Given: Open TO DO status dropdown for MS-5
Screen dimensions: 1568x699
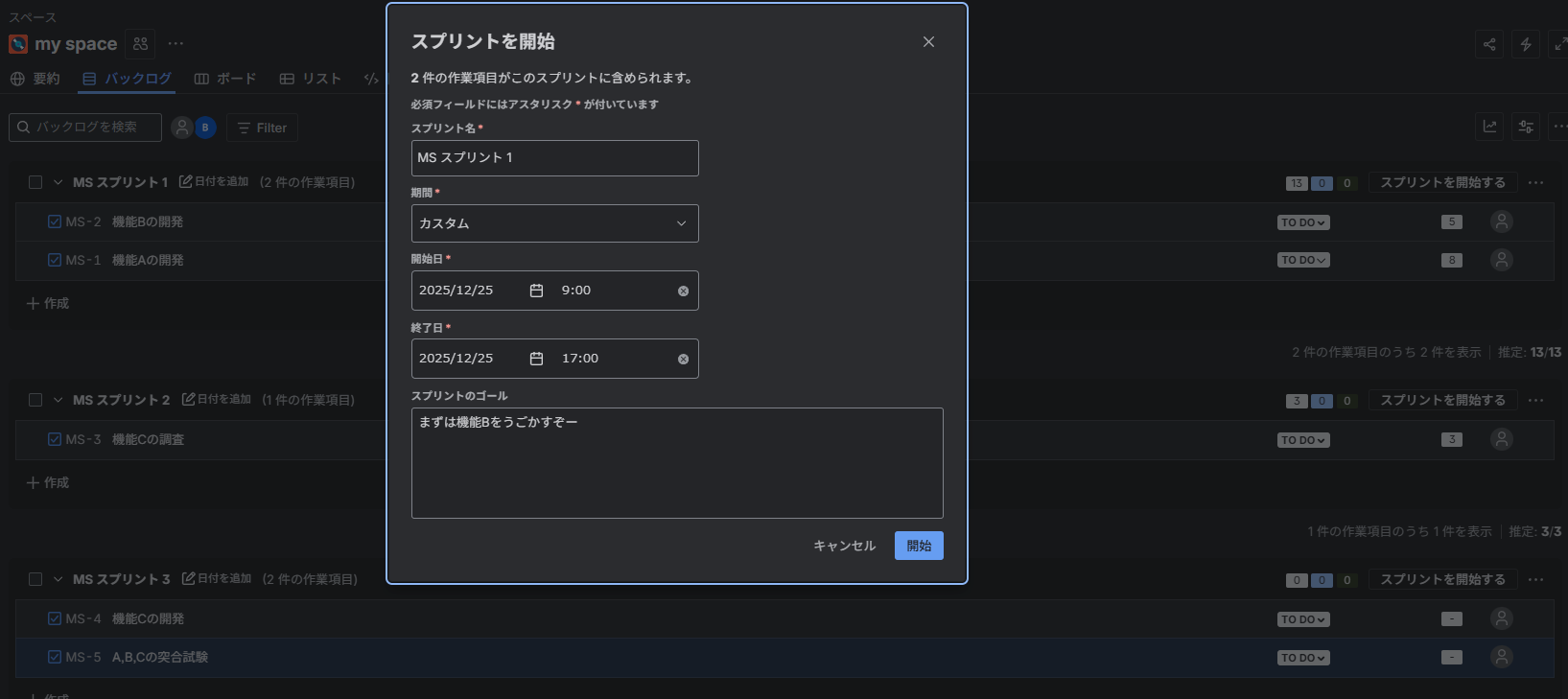Looking at the screenshot, I should (x=1303, y=658).
